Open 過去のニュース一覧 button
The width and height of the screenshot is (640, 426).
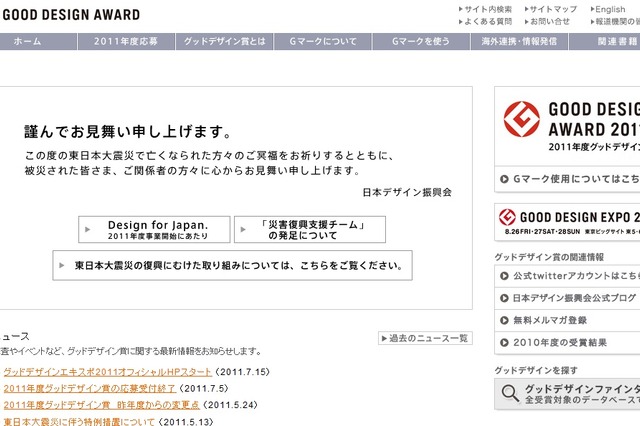[425, 338]
